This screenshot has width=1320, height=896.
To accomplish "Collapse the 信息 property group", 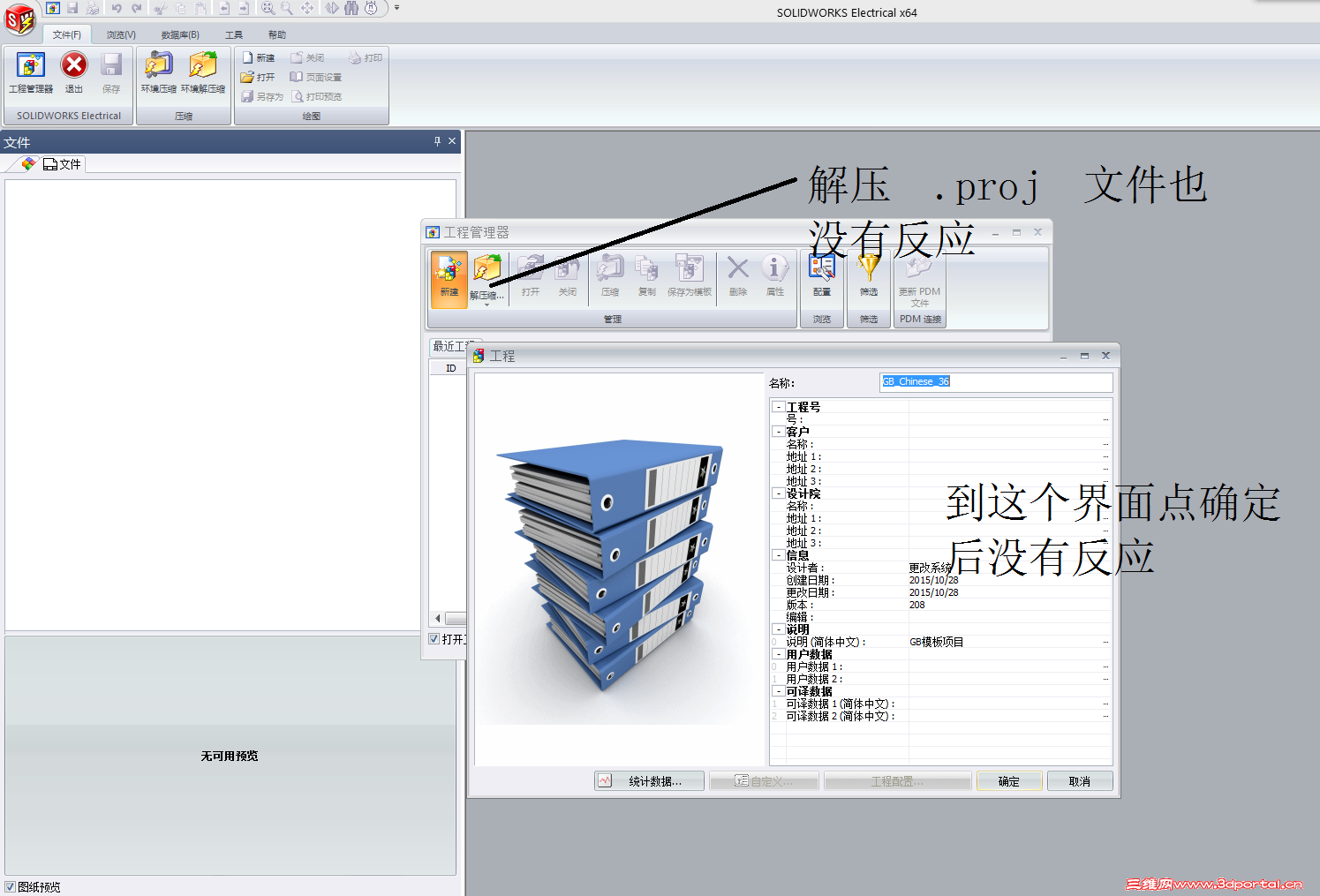I will pos(778,555).
